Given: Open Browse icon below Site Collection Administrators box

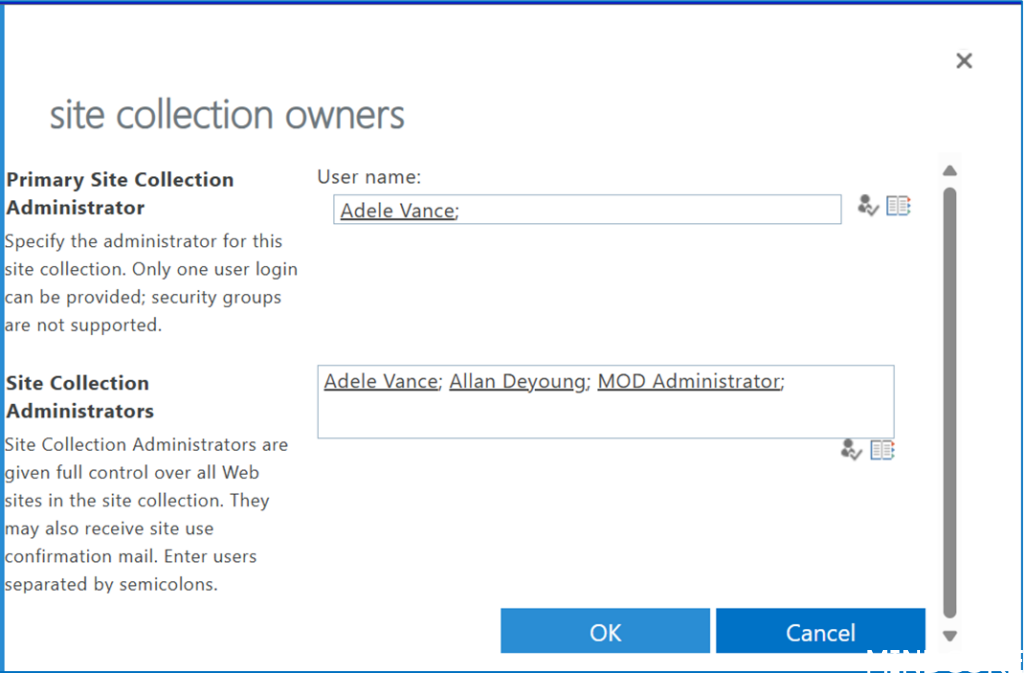Looking at the screenshot, I should tap(882, 450).
